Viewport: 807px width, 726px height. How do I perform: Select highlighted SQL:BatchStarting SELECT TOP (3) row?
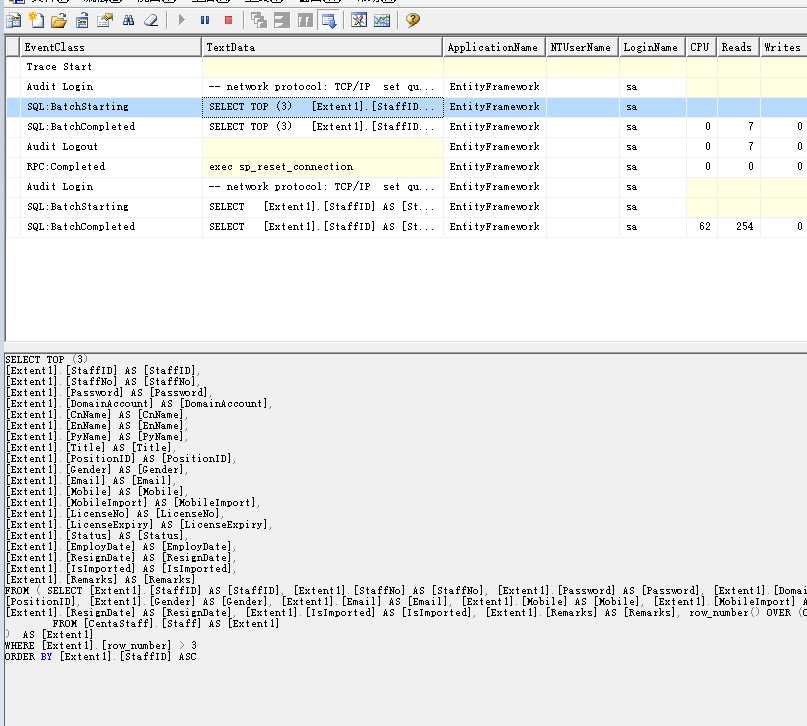tap(406, 107)
